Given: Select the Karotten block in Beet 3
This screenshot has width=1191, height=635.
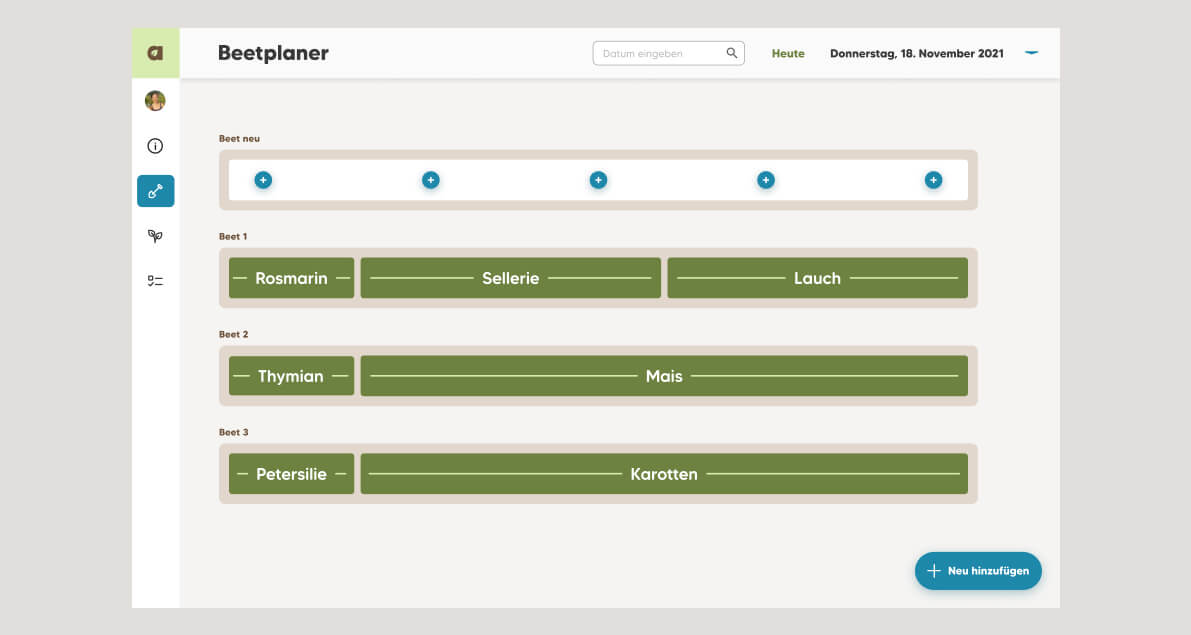Looking at the screenshot, I should tap(664, 474).
